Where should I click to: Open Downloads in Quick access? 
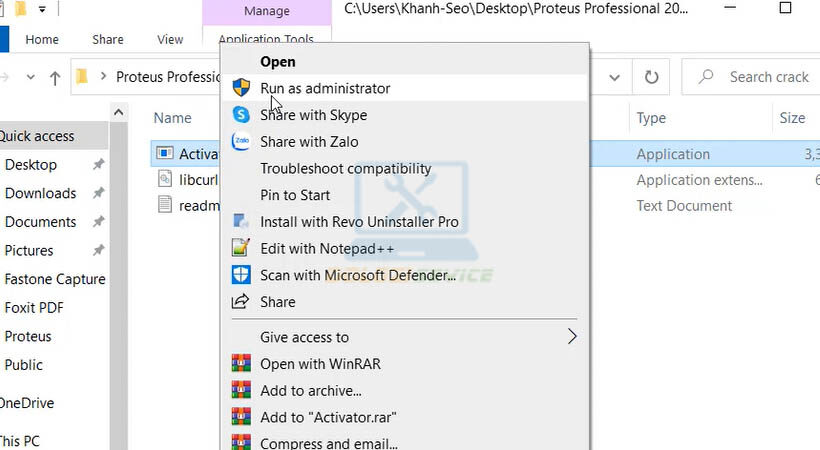(x=40, y=193)
